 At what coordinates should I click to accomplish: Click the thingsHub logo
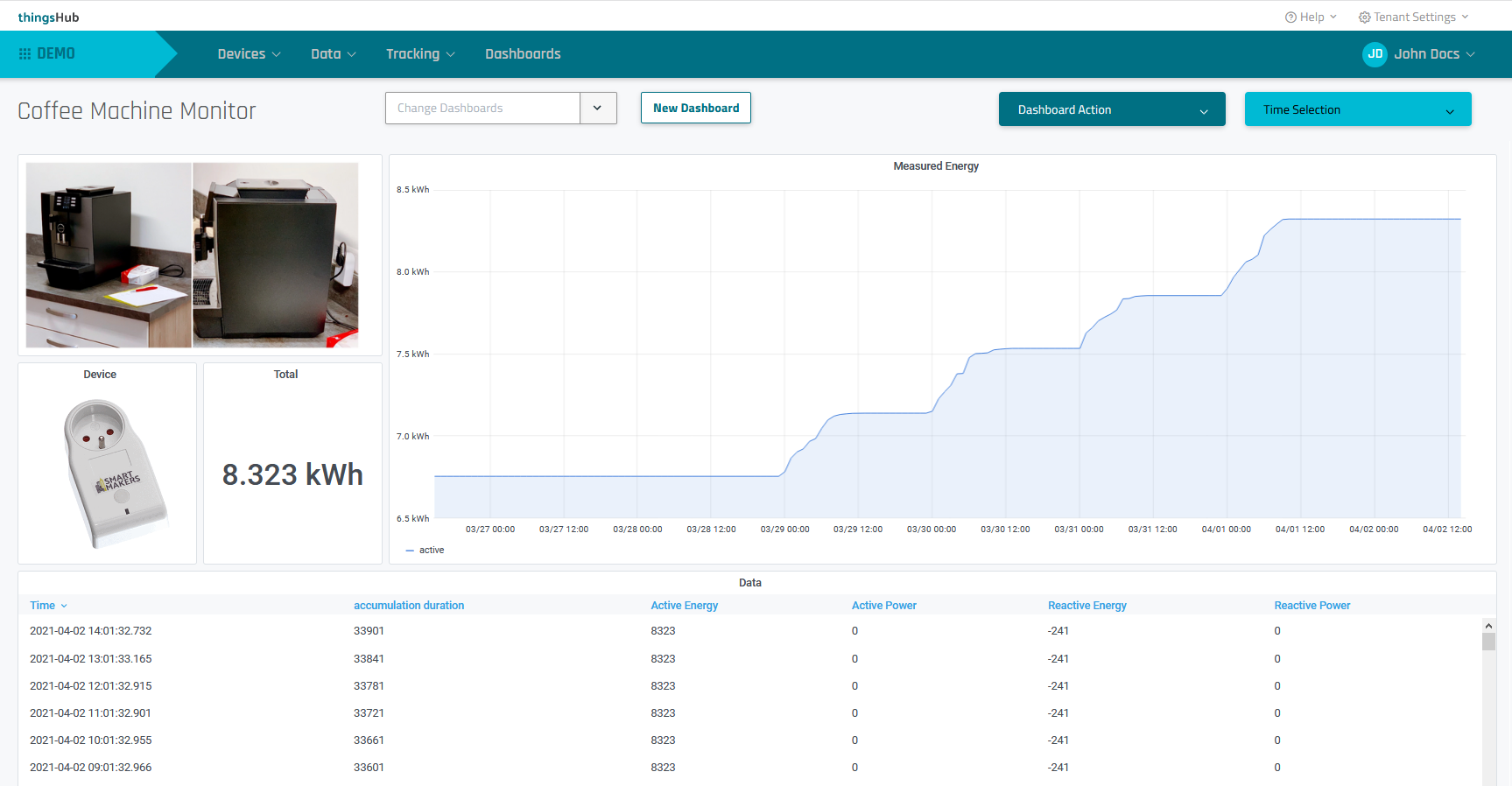(x=48, y=18)
